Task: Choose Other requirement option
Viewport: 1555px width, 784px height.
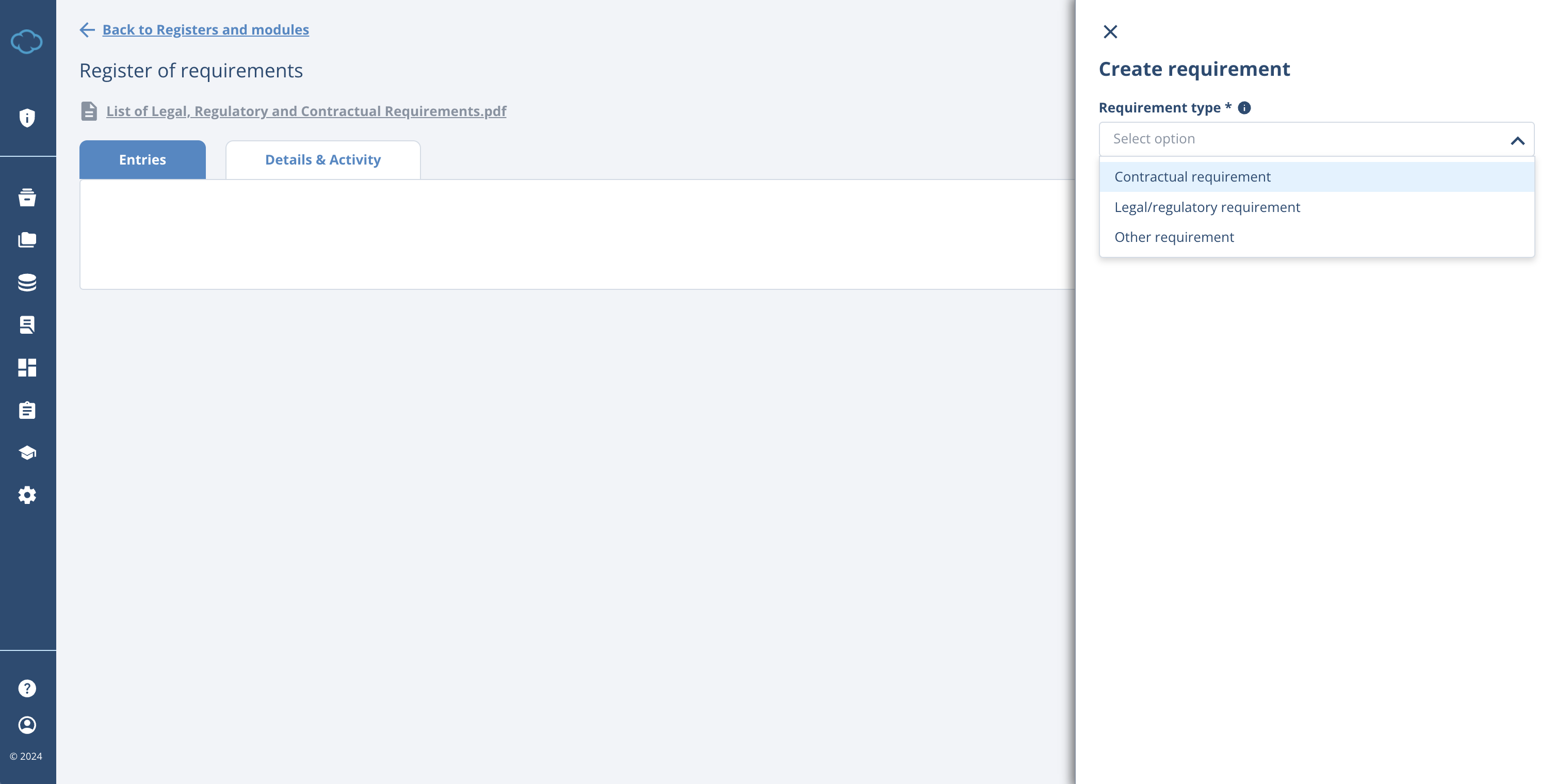Action: click(x=1174, y=237)
